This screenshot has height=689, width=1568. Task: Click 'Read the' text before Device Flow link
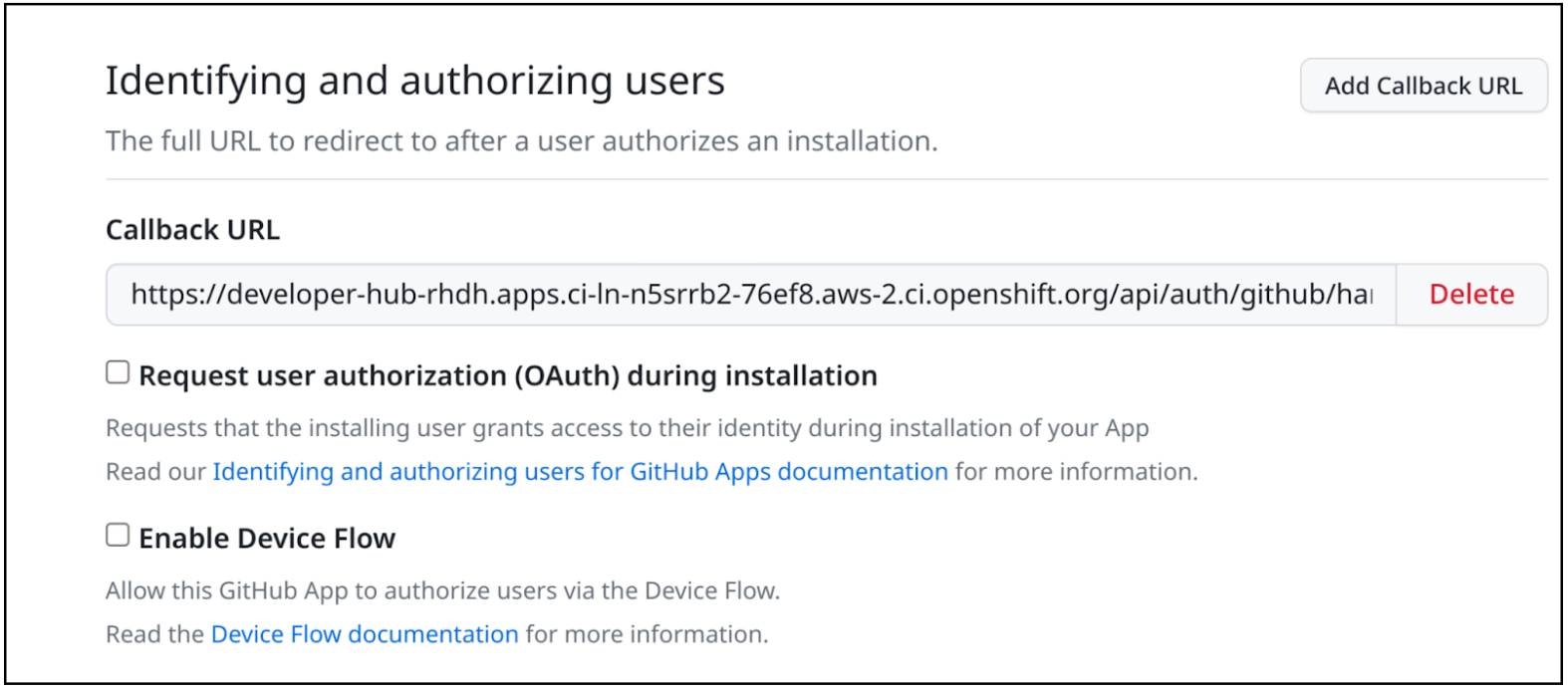154,634
